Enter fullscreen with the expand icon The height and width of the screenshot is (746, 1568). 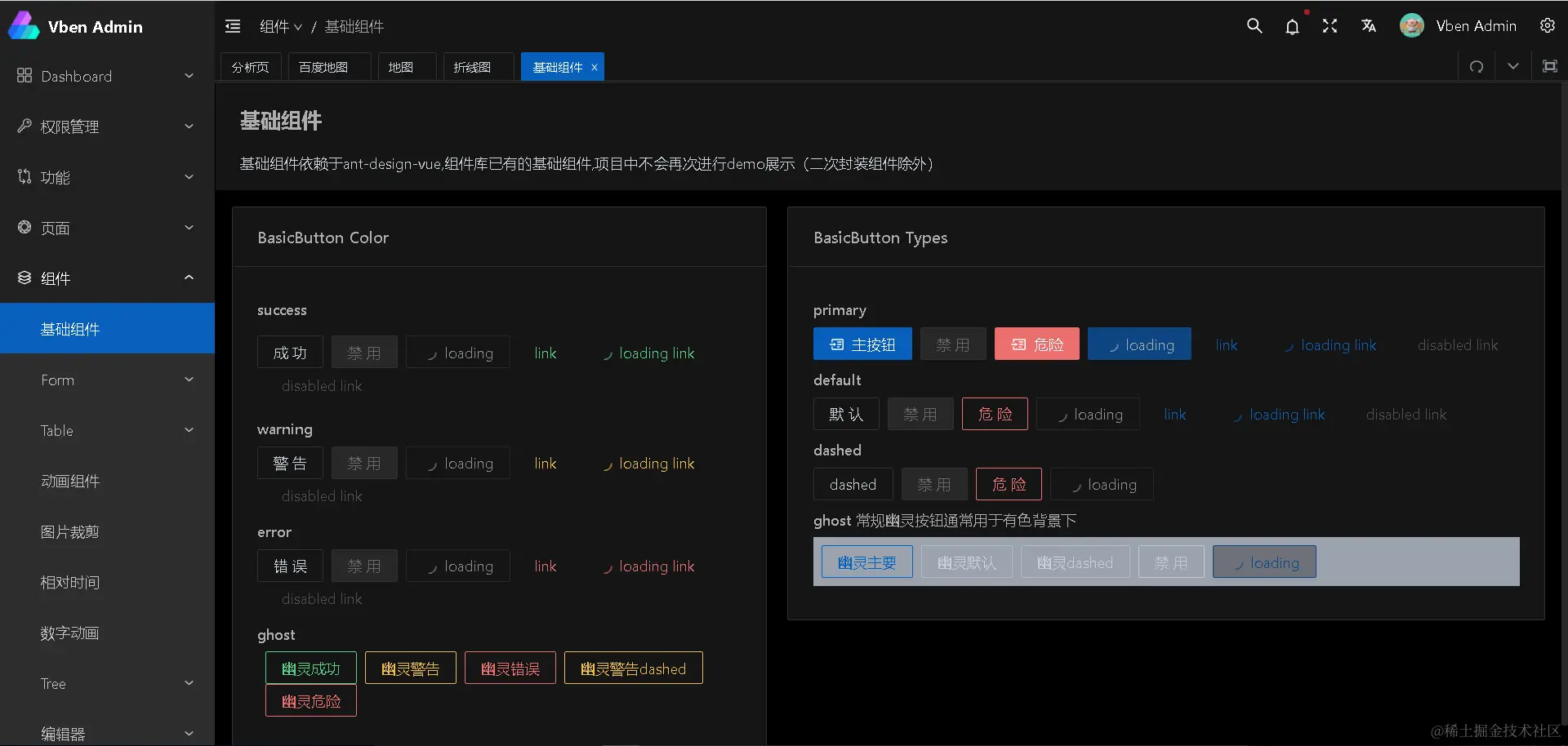coord(1330,26)
